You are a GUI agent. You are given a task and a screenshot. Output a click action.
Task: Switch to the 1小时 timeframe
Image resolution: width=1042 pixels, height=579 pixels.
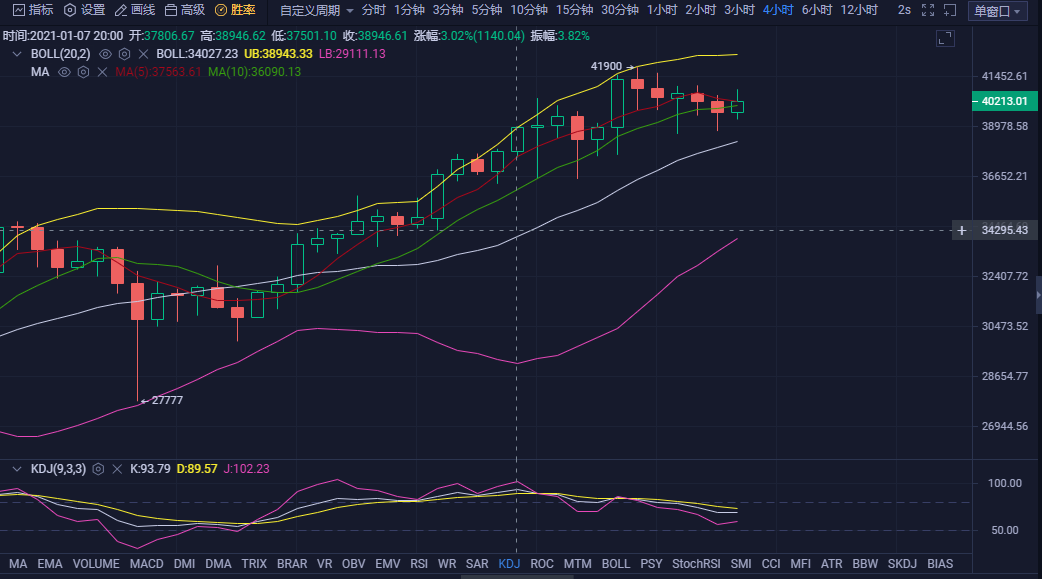[661, 10]
